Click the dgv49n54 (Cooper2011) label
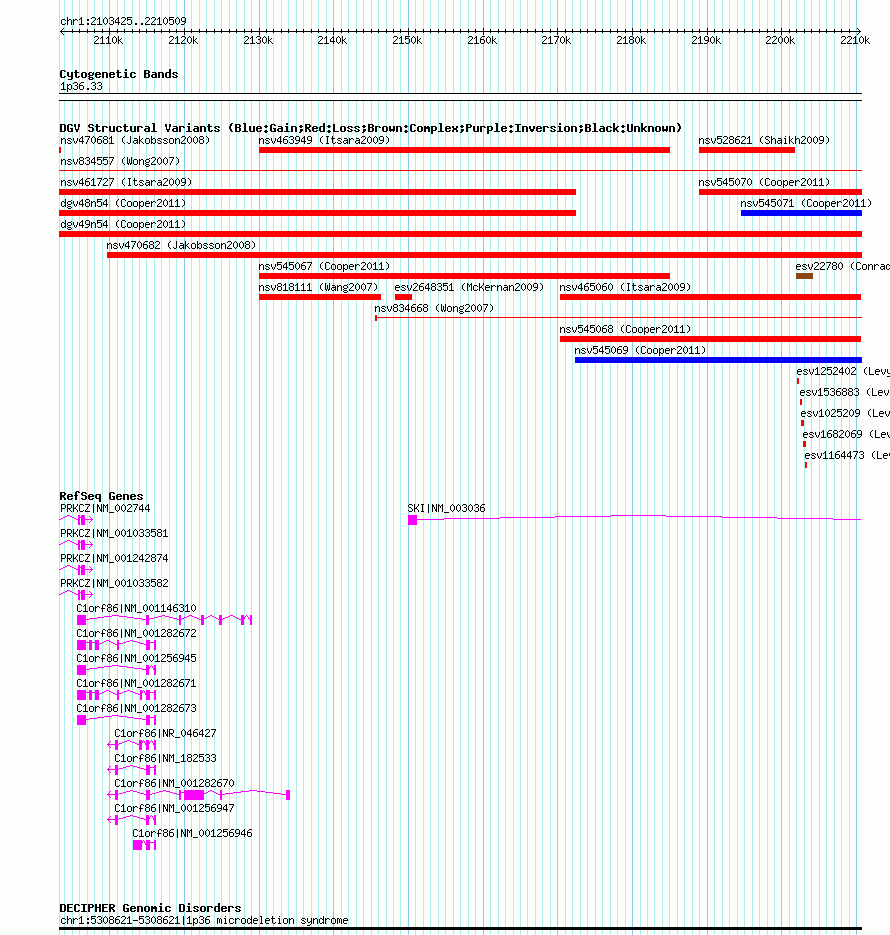 pos(123,224)
